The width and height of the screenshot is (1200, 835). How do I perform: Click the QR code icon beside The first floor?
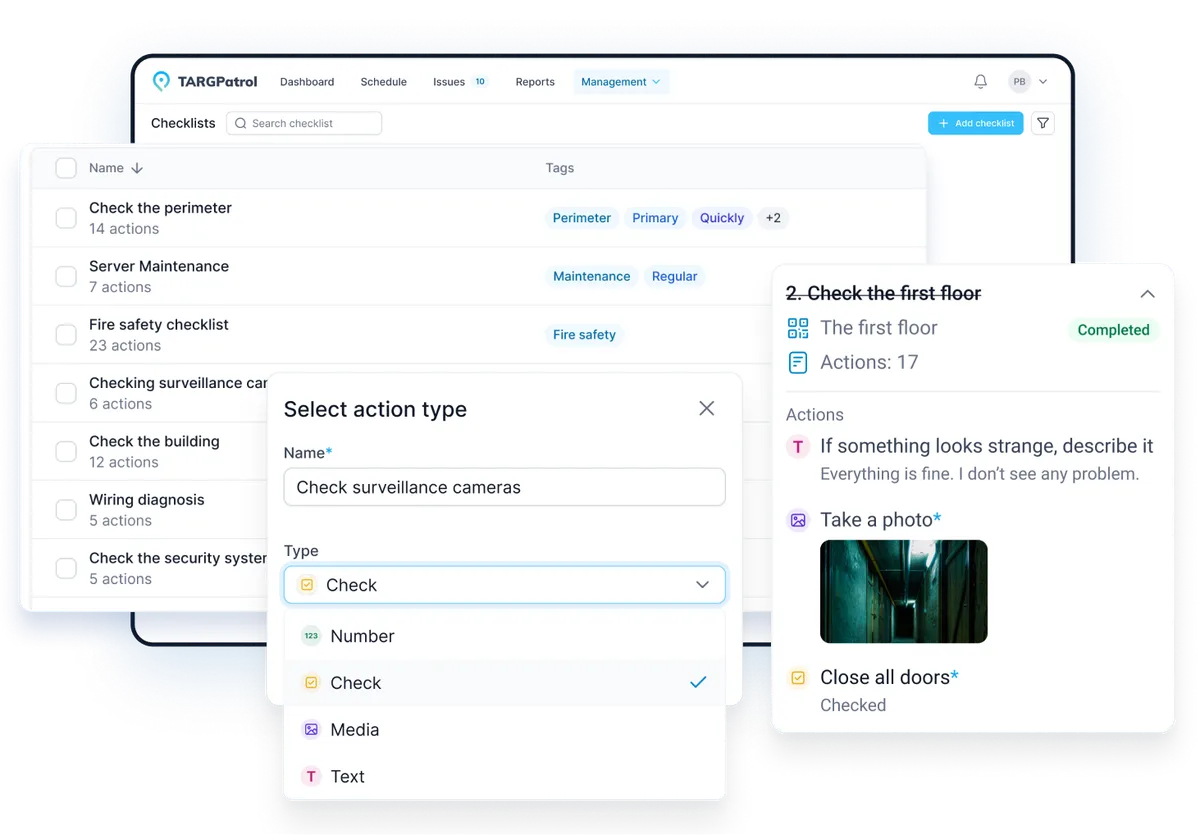[x=797, y=328]
